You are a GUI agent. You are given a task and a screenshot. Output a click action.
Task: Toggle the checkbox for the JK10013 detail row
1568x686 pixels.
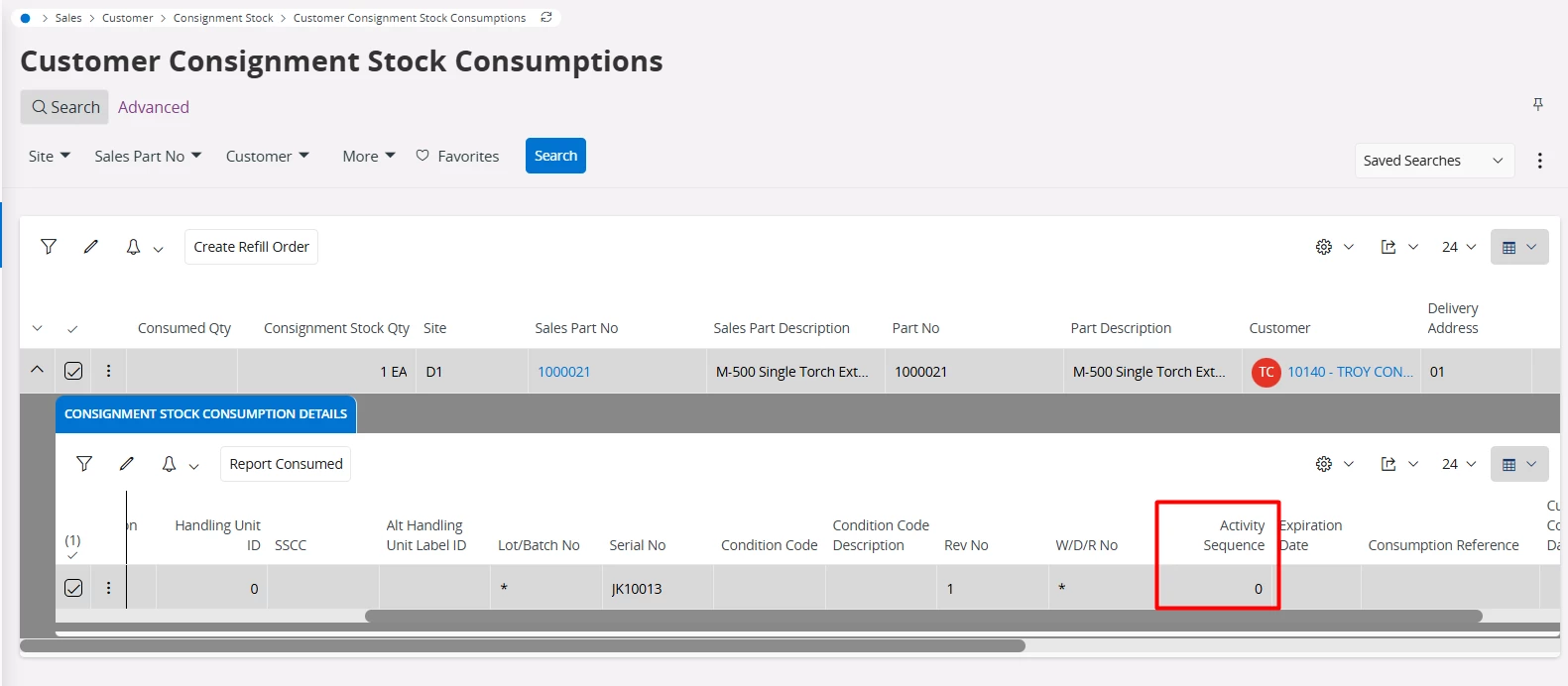tap(73, 588)
